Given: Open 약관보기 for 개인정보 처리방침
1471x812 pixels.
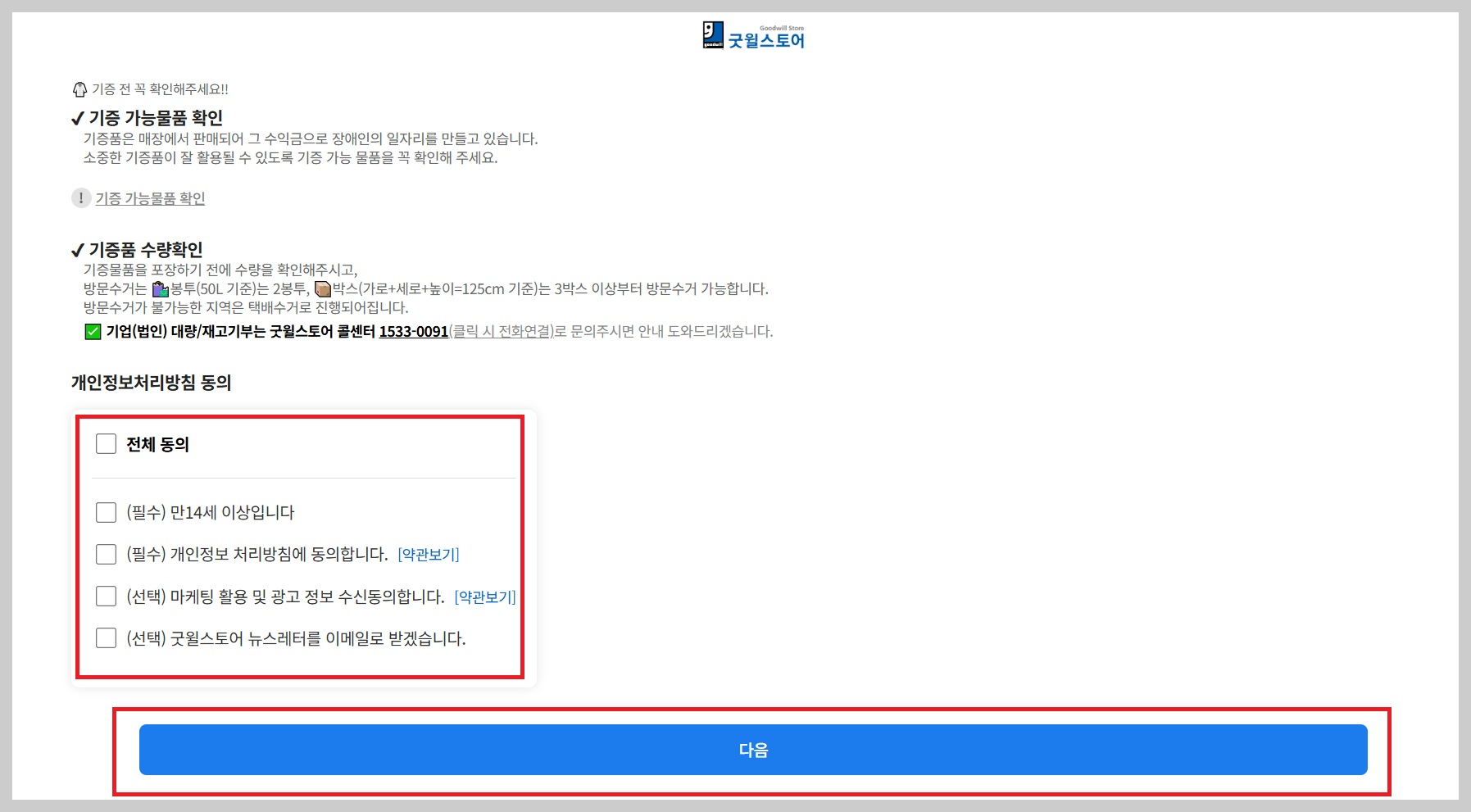Looking at the screenshot, I should pos(429,555).
